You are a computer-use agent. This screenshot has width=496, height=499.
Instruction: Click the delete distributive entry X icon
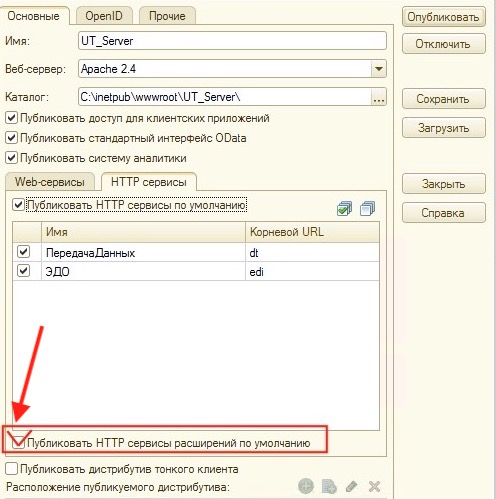[x=374, y=487]
